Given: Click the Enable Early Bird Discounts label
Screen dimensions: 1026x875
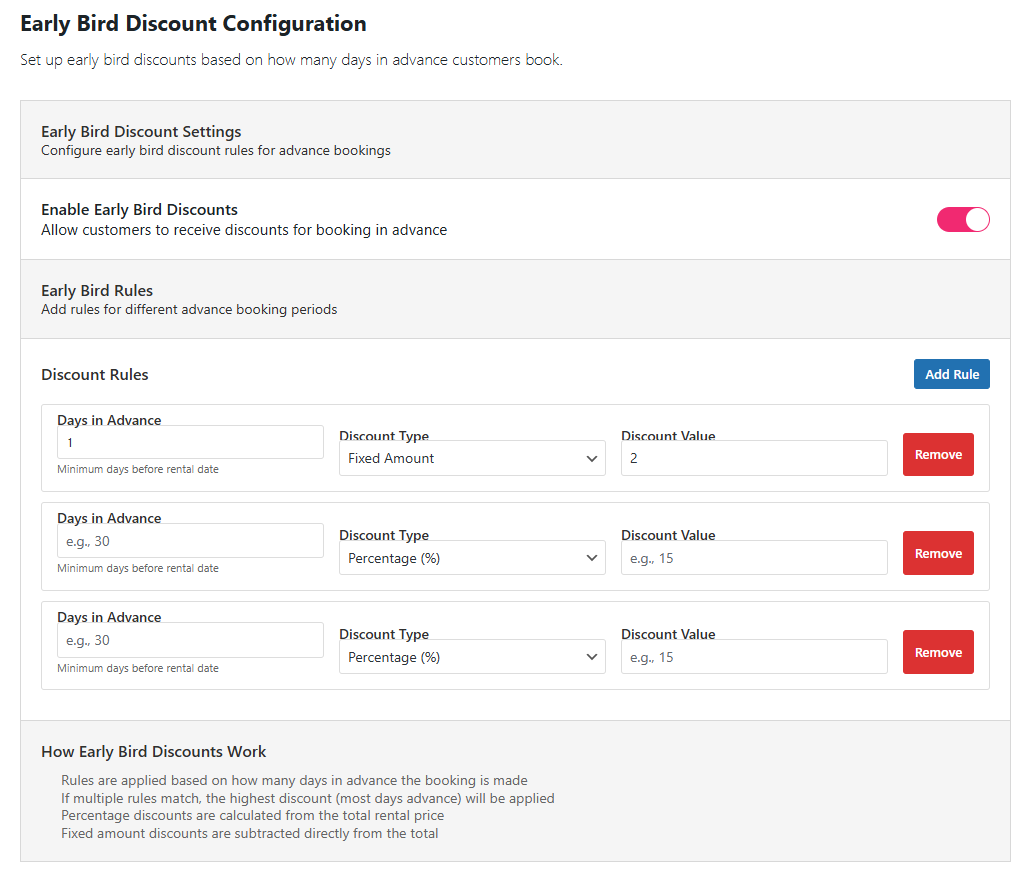Looking at the screenshot, I should [139, 210].
